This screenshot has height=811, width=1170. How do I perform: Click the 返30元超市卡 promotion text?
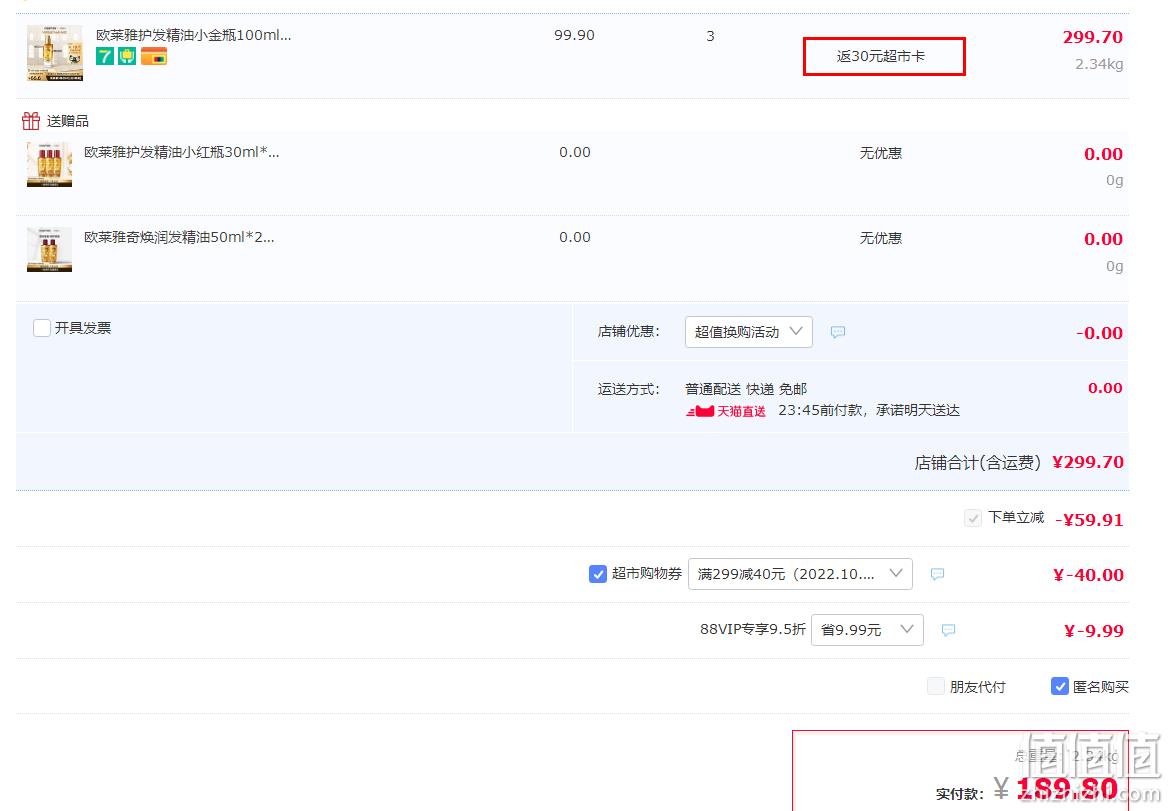(x=880, y=56)
